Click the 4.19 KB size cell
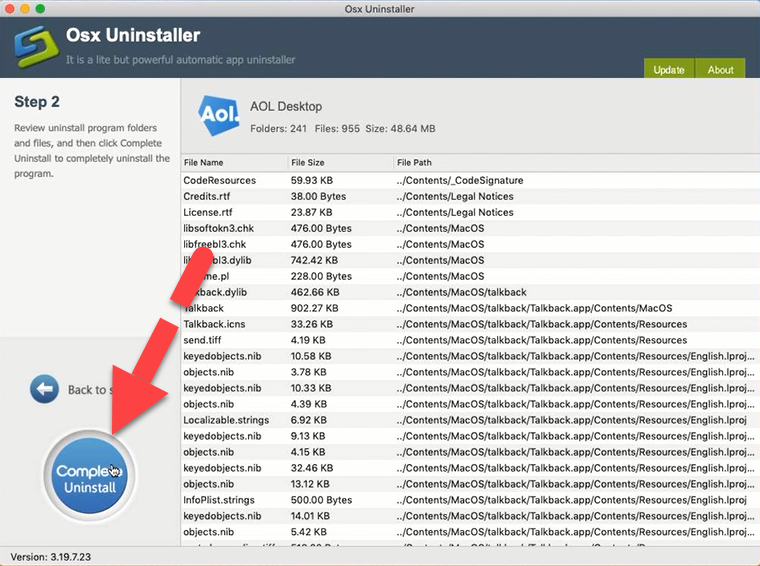This screenshot has width=760, height=566. 308,340
